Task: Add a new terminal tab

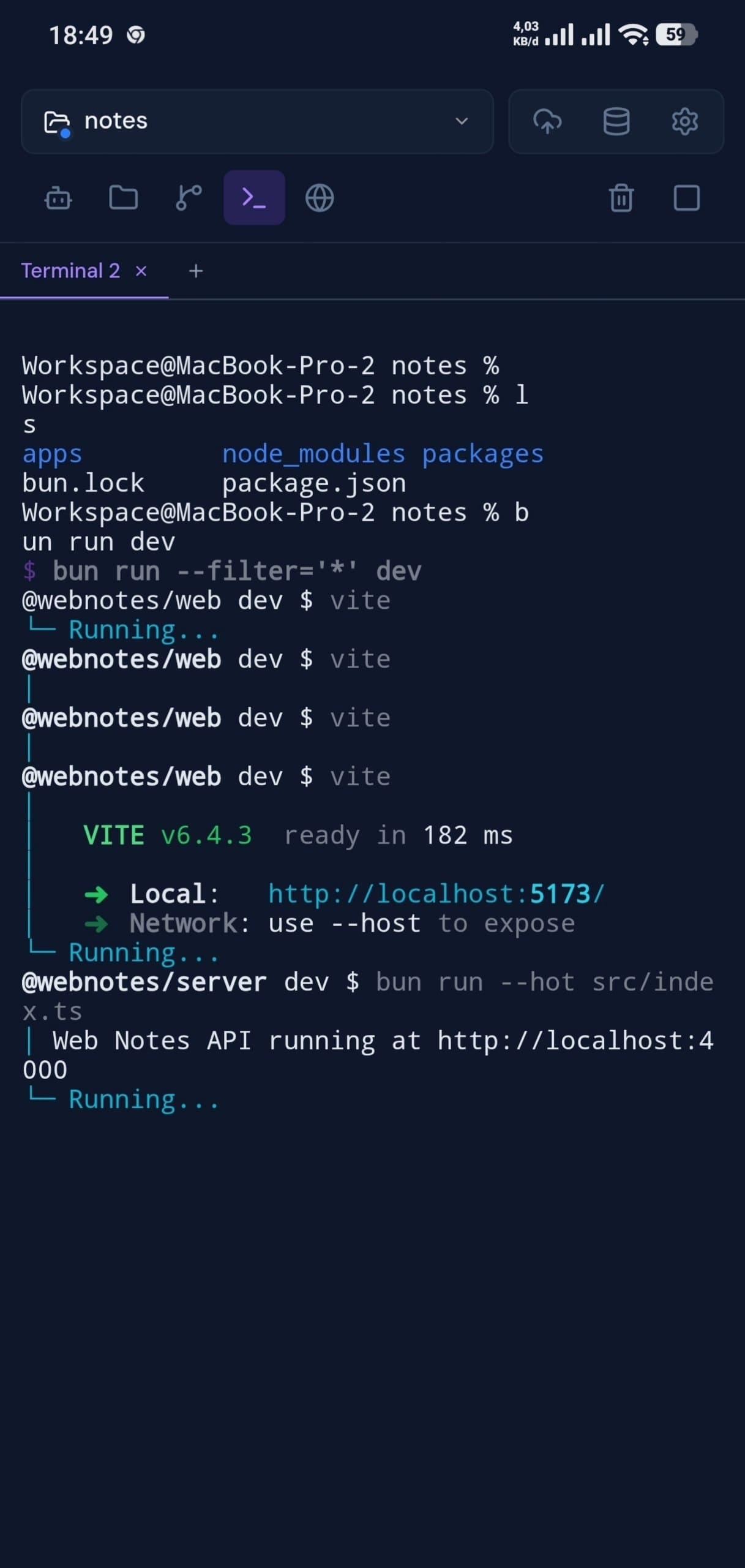Action: tap(195, 271)
